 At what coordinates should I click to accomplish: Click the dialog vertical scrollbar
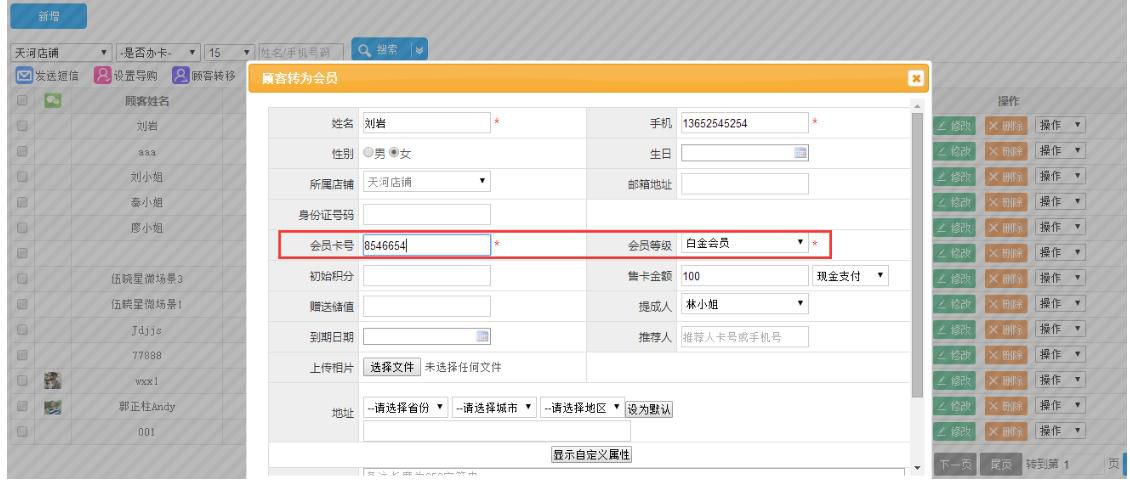[x=916, y=250]
